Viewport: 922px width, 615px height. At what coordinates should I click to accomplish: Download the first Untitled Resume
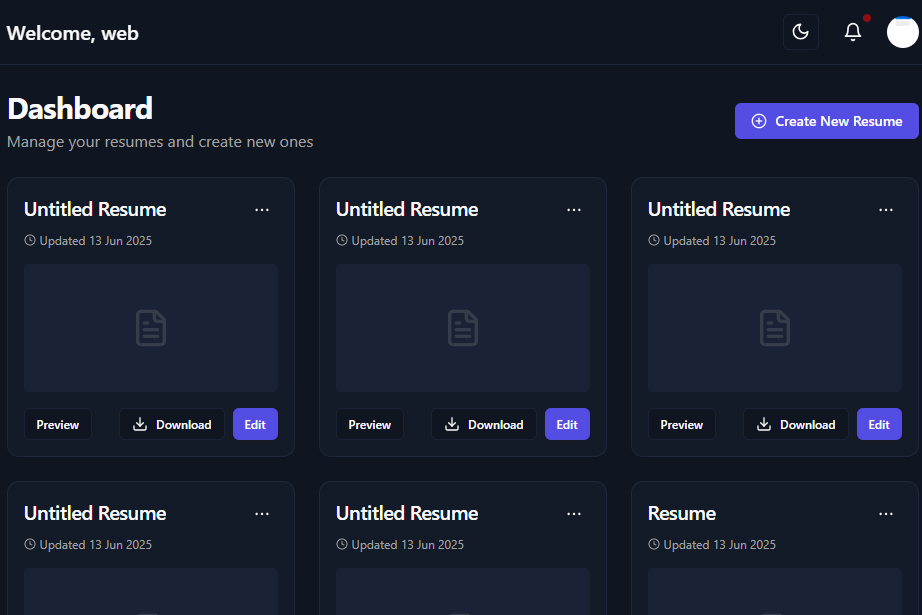click(x=172, y=425)
